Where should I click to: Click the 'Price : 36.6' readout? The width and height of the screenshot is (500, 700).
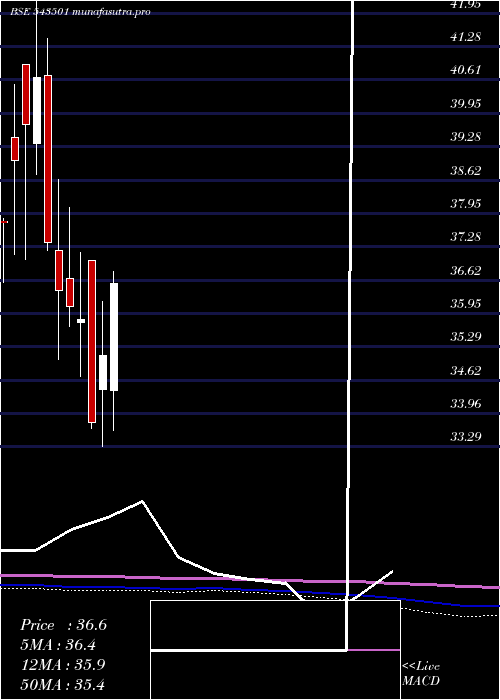click(63, 625)
